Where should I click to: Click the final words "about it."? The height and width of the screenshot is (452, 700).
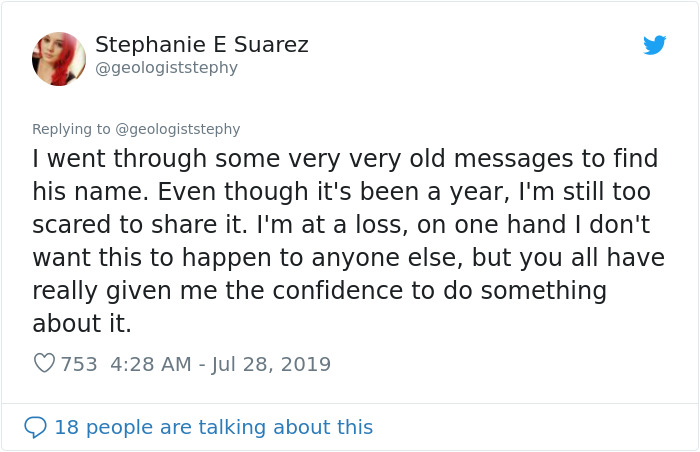82,324
